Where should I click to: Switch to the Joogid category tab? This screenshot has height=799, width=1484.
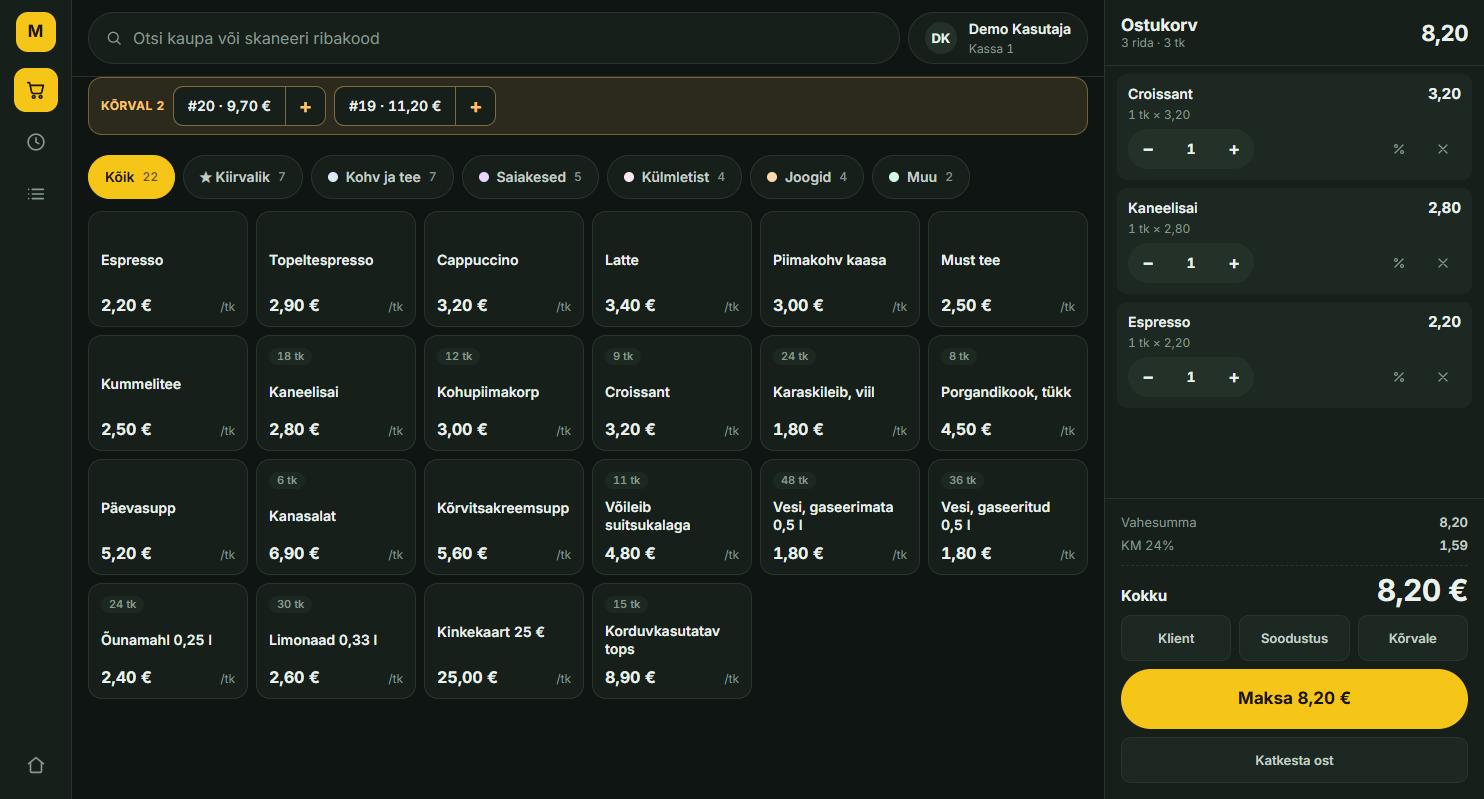807,177
